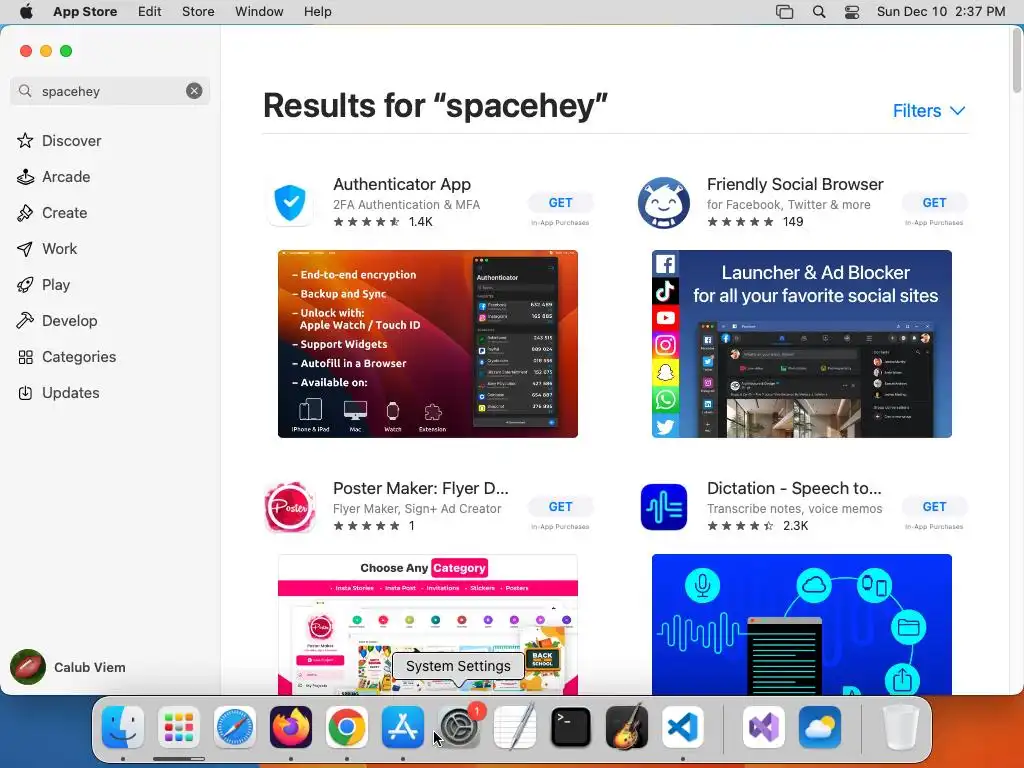Open Friendly Social Browser title link

pyautogui.click(x=795, y=184)
